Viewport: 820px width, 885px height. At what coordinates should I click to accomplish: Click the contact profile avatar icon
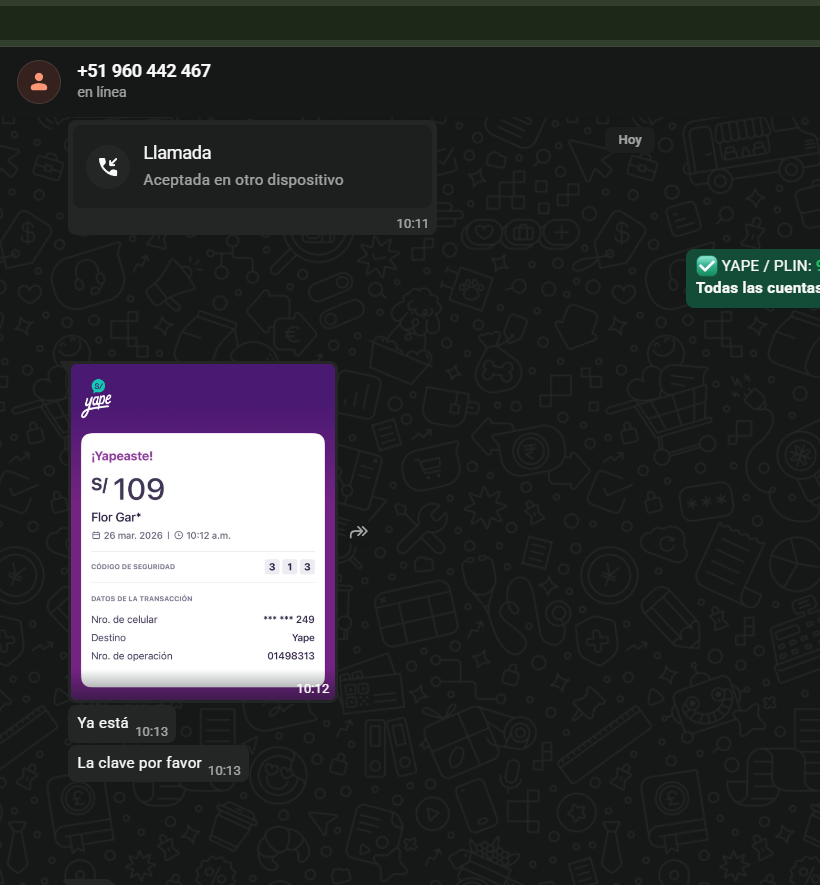(38, 81)
